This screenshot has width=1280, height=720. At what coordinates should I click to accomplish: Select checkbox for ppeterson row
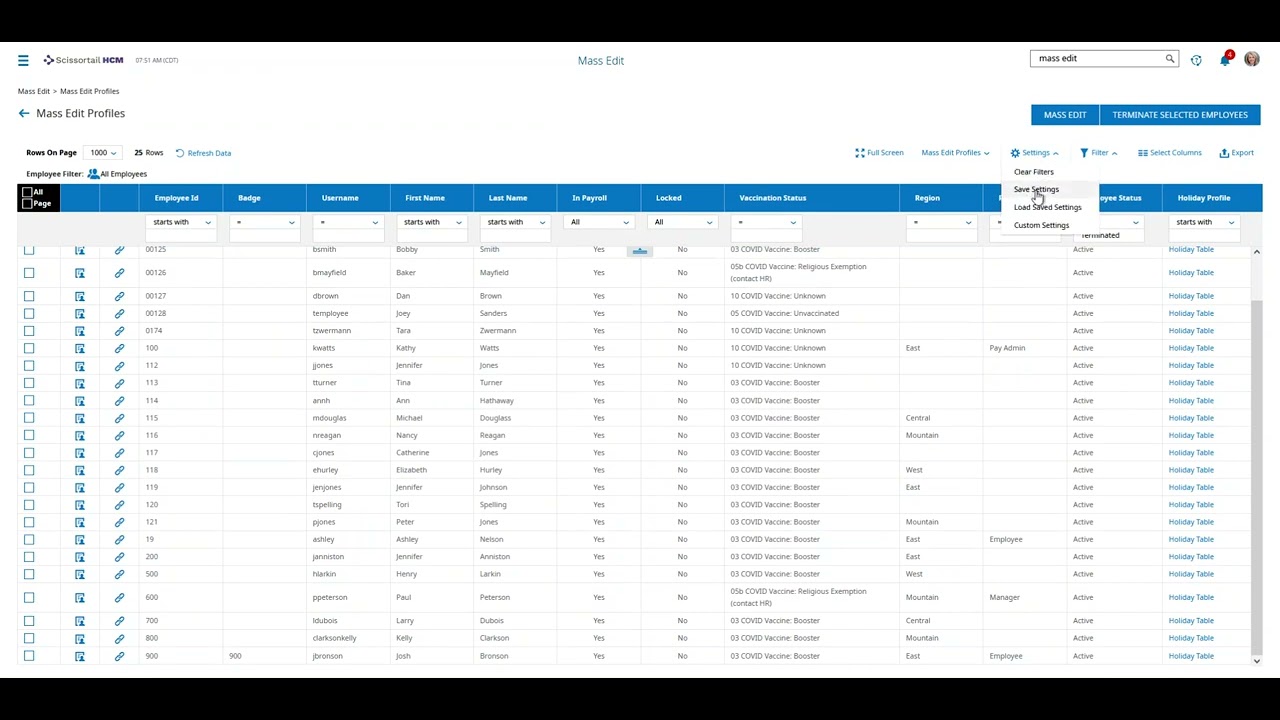(x=29, y=597)
